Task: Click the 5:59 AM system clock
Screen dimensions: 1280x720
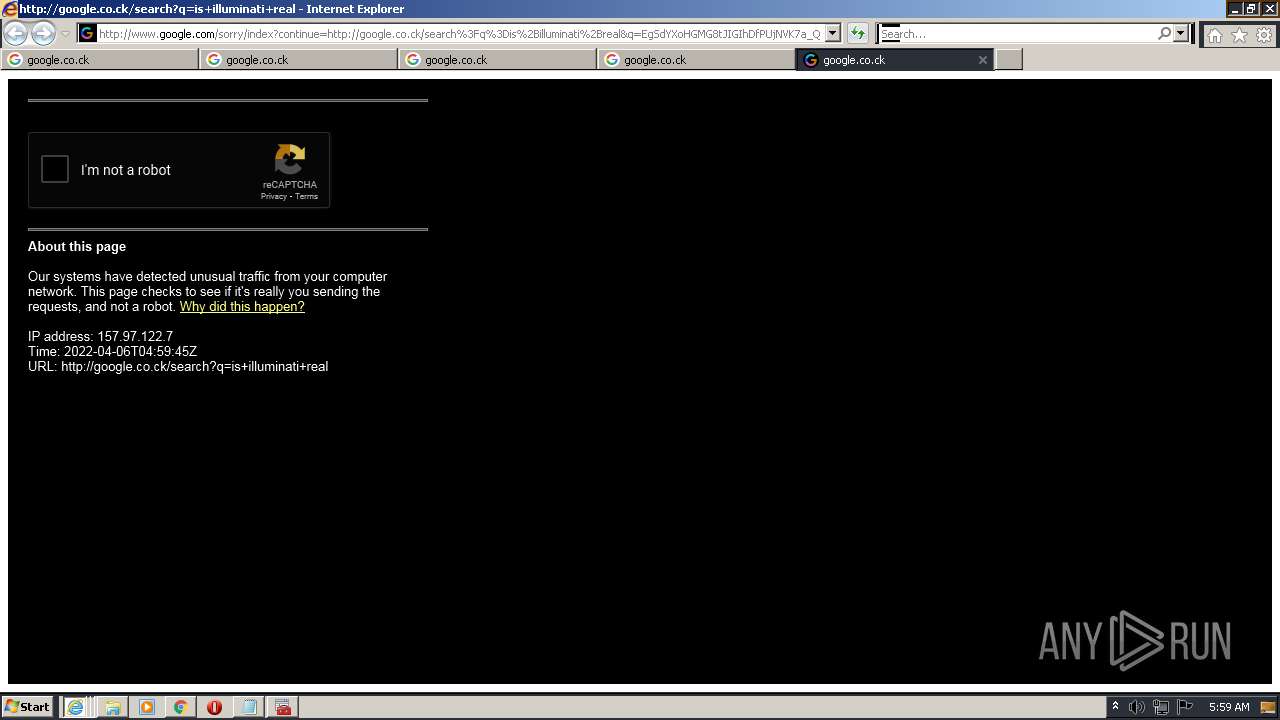Action: 1229,707
